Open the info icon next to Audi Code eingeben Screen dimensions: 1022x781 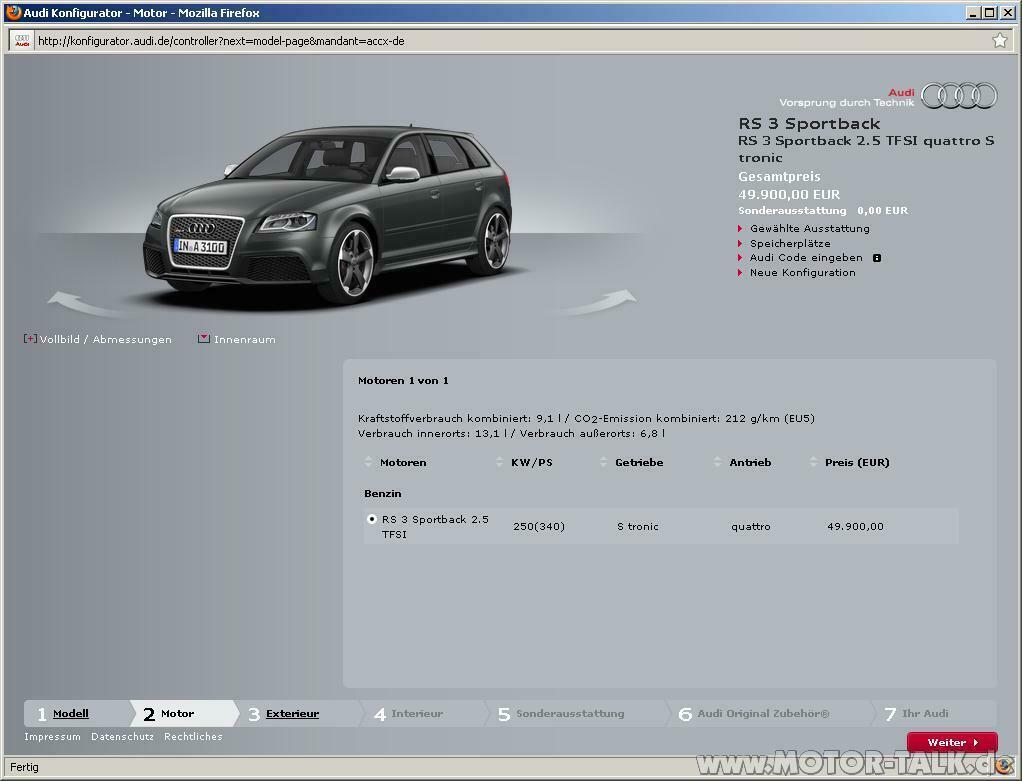tap(878, 257)
